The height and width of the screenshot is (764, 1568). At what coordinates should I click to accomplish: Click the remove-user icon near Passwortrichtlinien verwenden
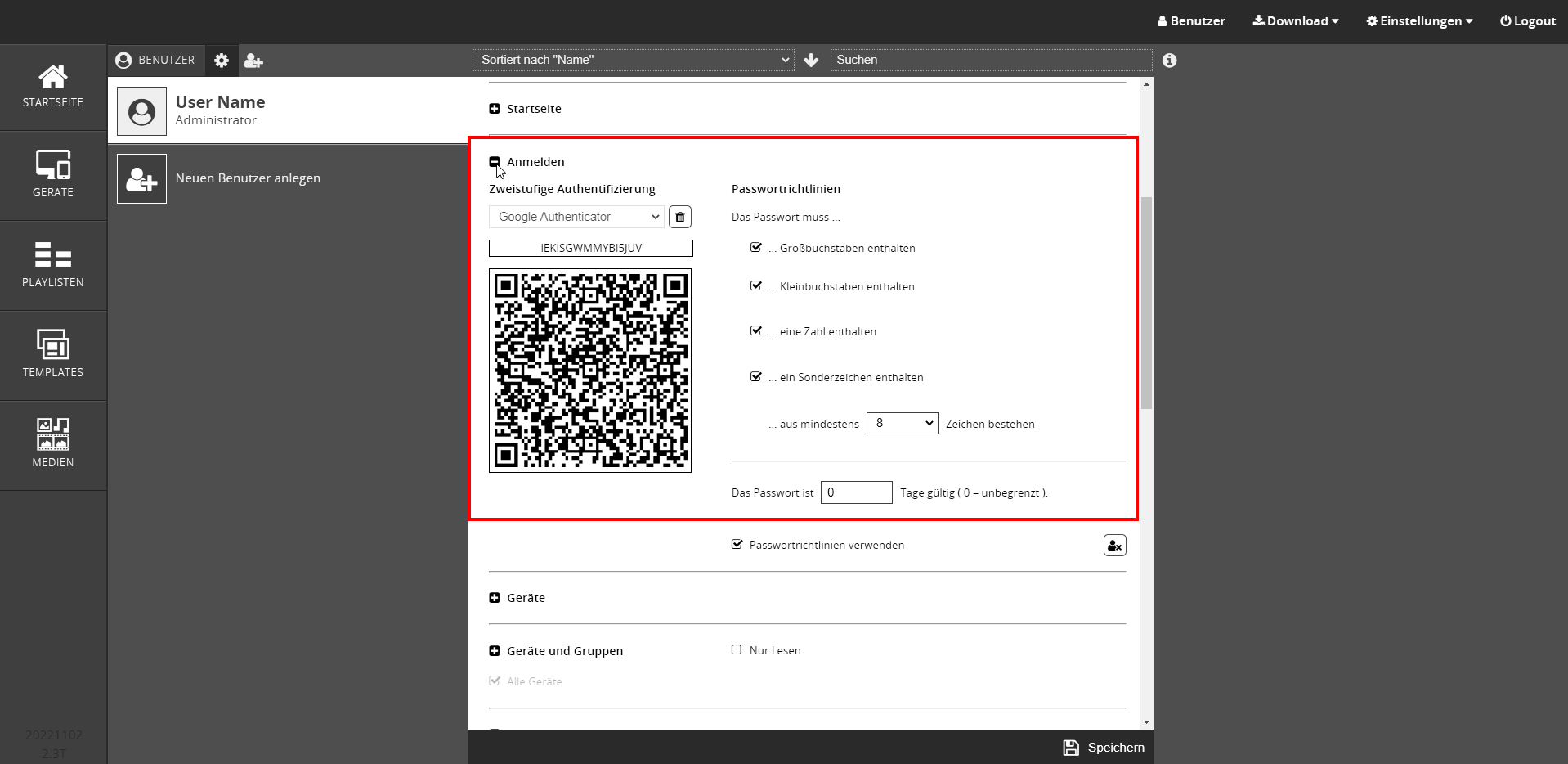(x=1114, y=546)
